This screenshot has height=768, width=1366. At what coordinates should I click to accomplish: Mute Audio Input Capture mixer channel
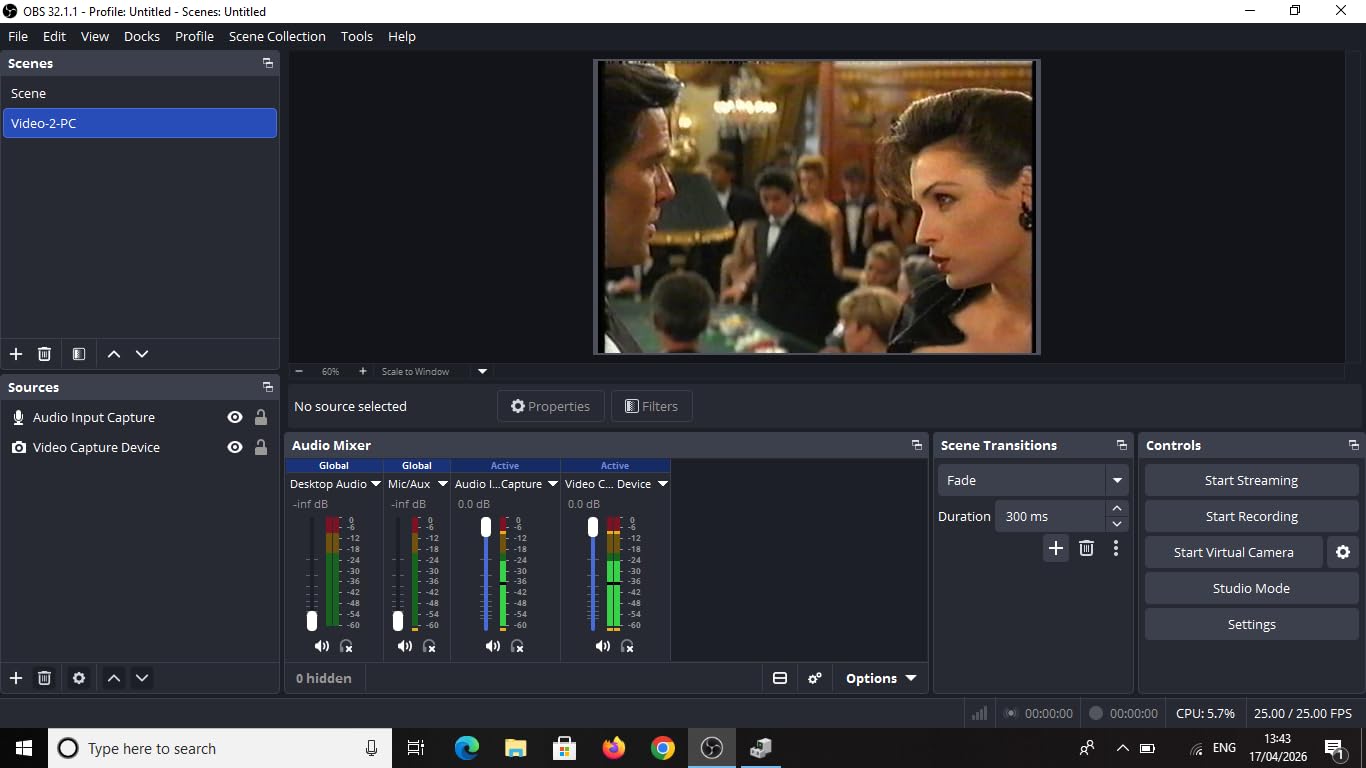[x=492, y=646]
